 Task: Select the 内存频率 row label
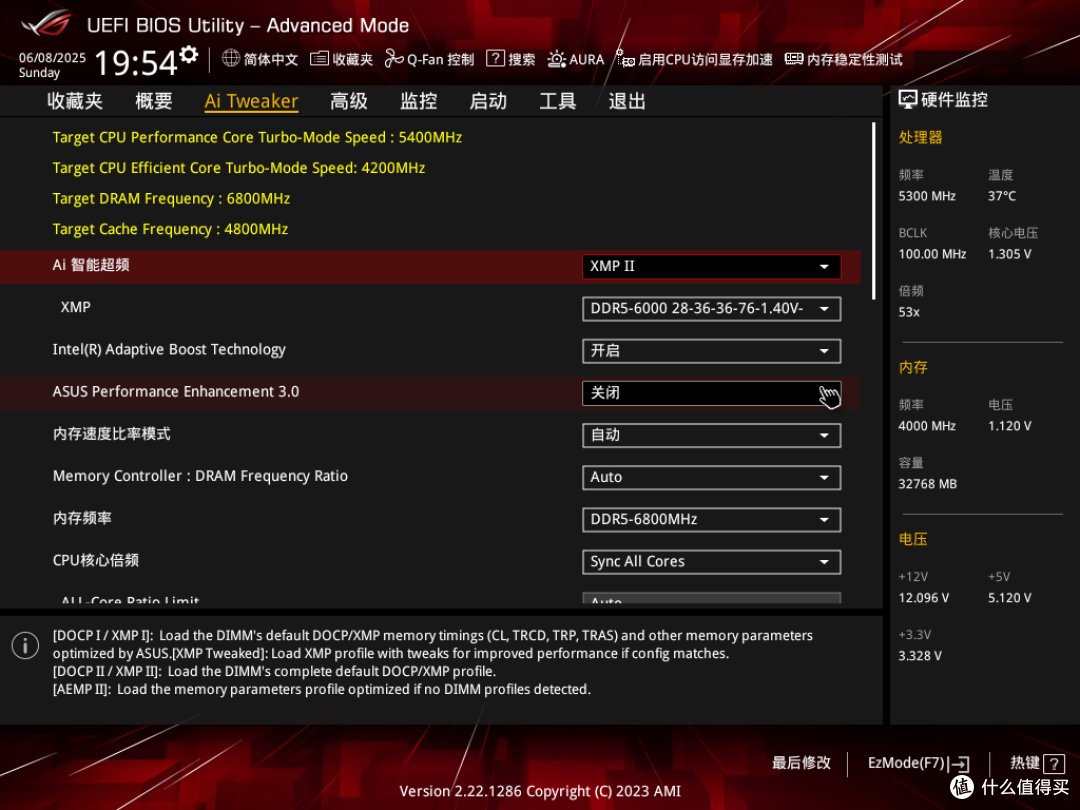pos(82,518)
